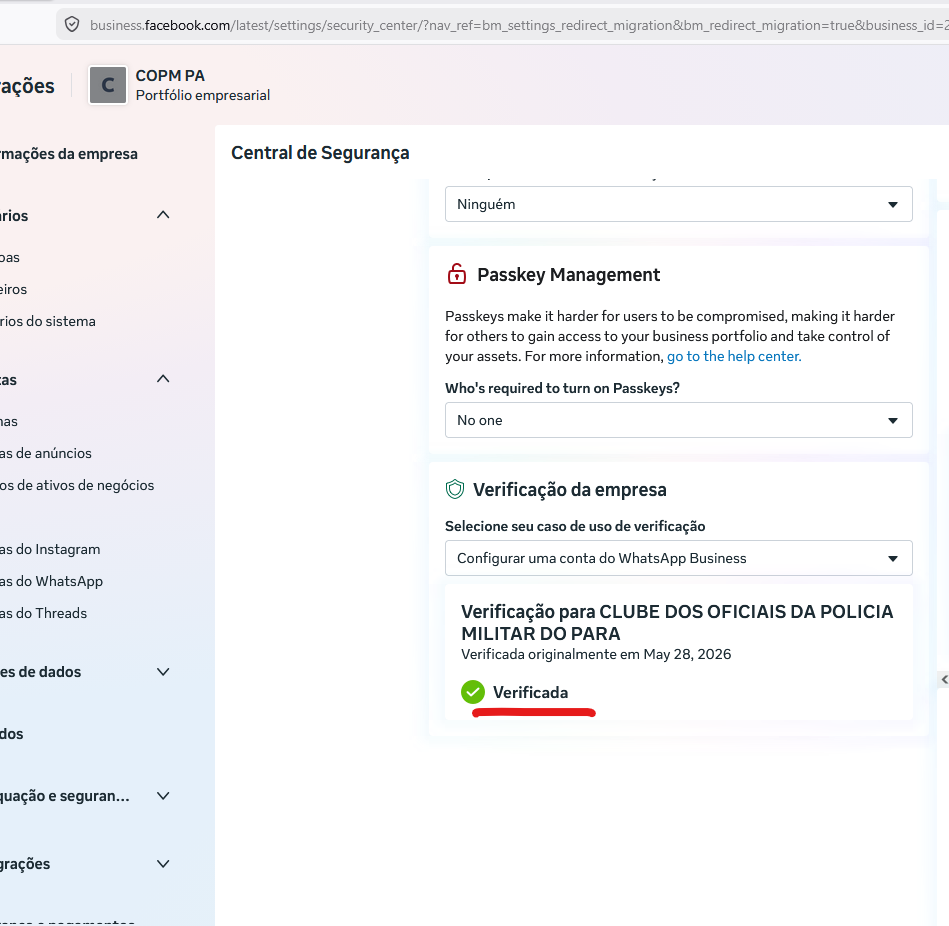Open 'os de ativos de negócios' in the sidebar
This screenshot has width=949, height=926.
(77, 485)
